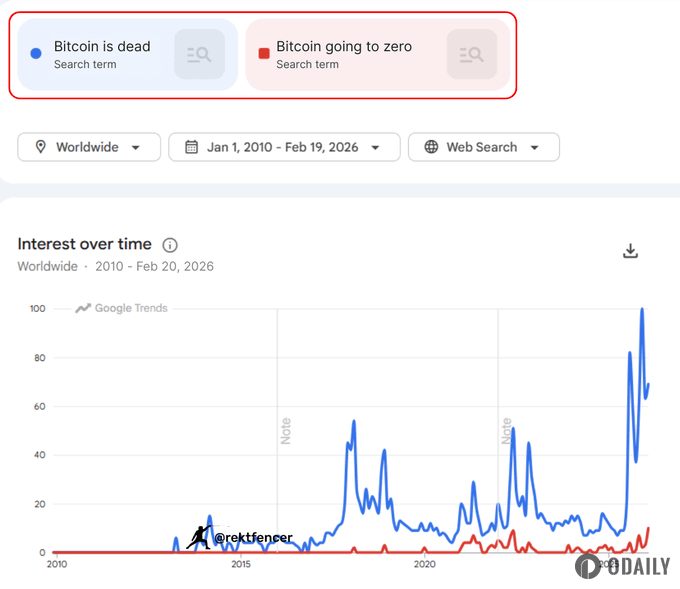Expand the Web Search type dropdown
Screen dimensions: 680x589
(535, 147)
